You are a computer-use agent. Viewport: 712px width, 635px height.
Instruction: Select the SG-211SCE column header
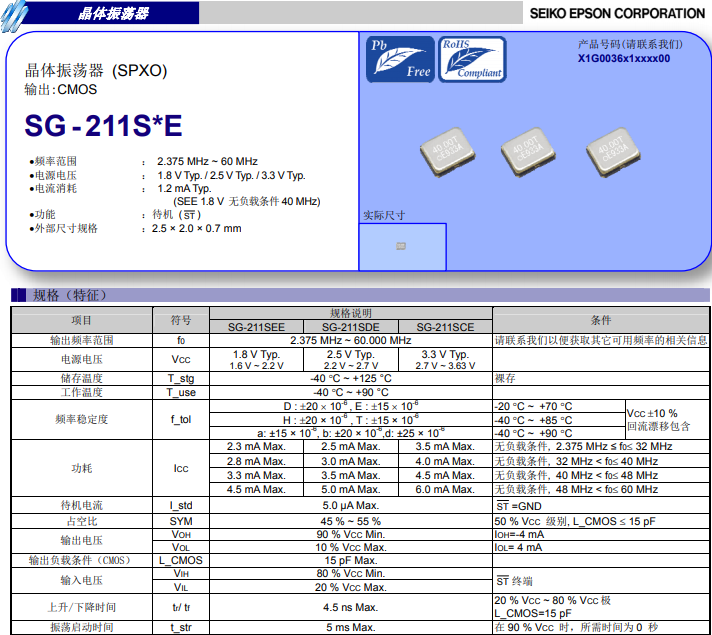click(x=445, y=327)
